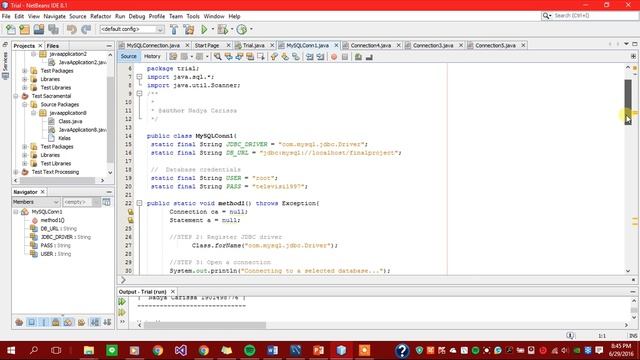Toggle Show Fields filter in the Navigator
The width and height of the screenshot is (640, 360).
tap(31, 322)
